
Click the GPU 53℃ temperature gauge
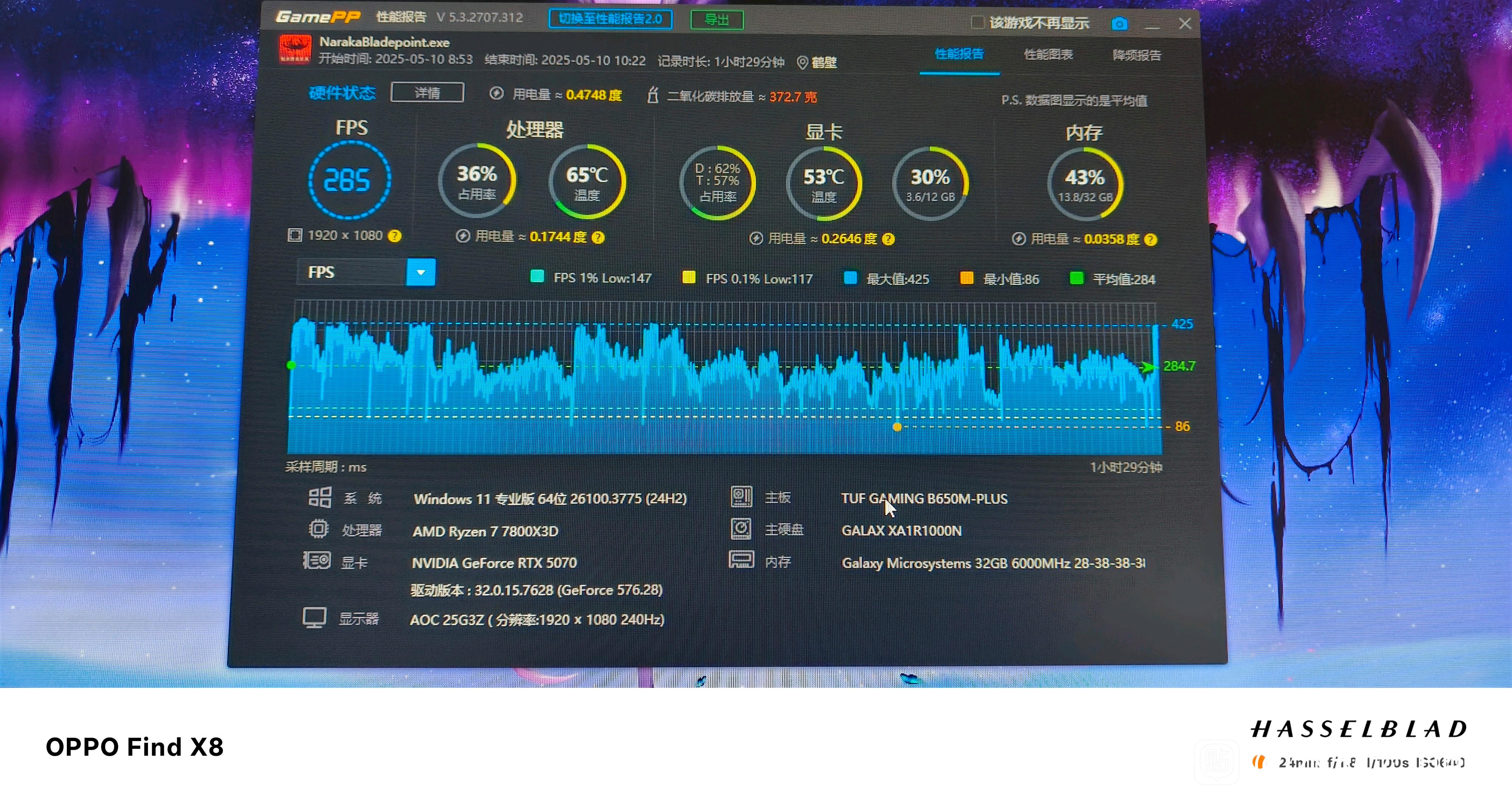click(x=824, y=184)
